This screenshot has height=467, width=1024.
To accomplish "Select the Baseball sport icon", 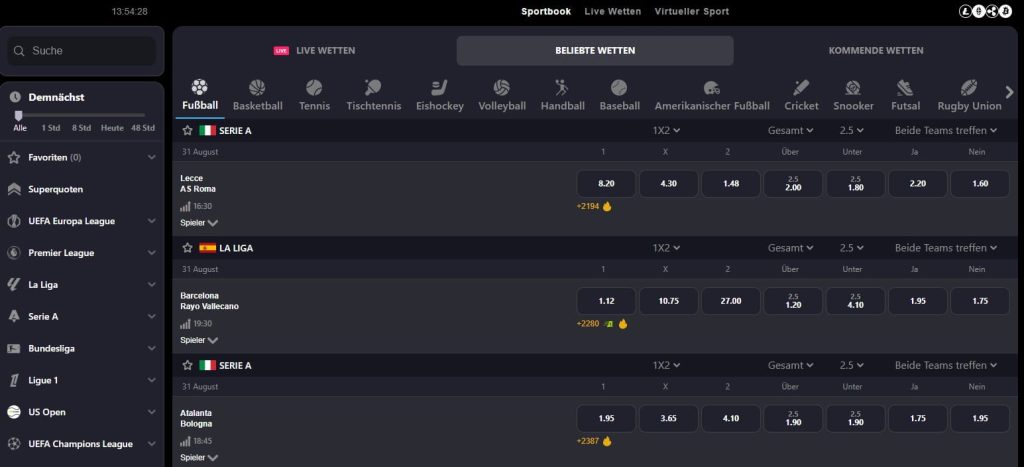I will click(x=619, y=87).
